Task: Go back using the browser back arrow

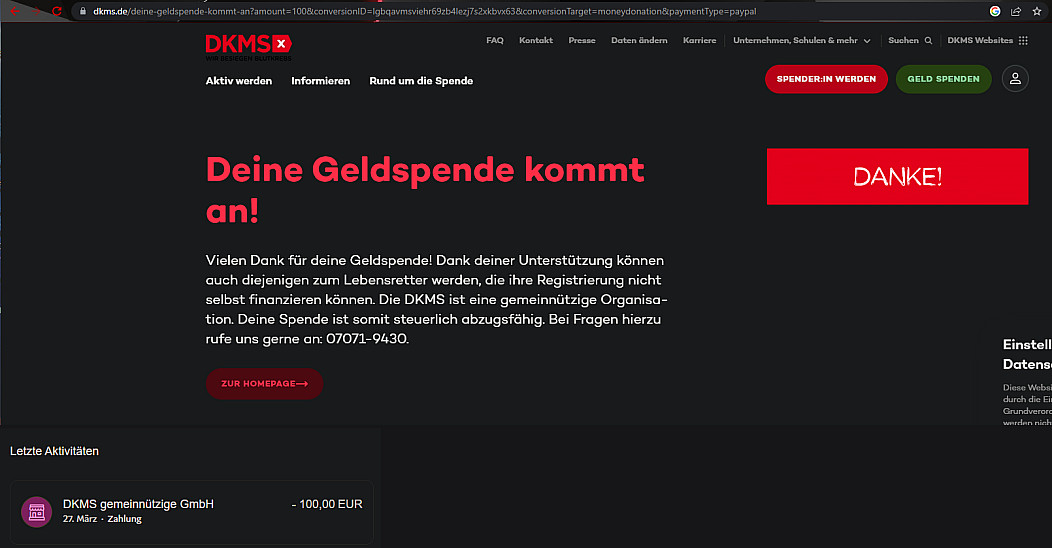Action: point(13,11)
